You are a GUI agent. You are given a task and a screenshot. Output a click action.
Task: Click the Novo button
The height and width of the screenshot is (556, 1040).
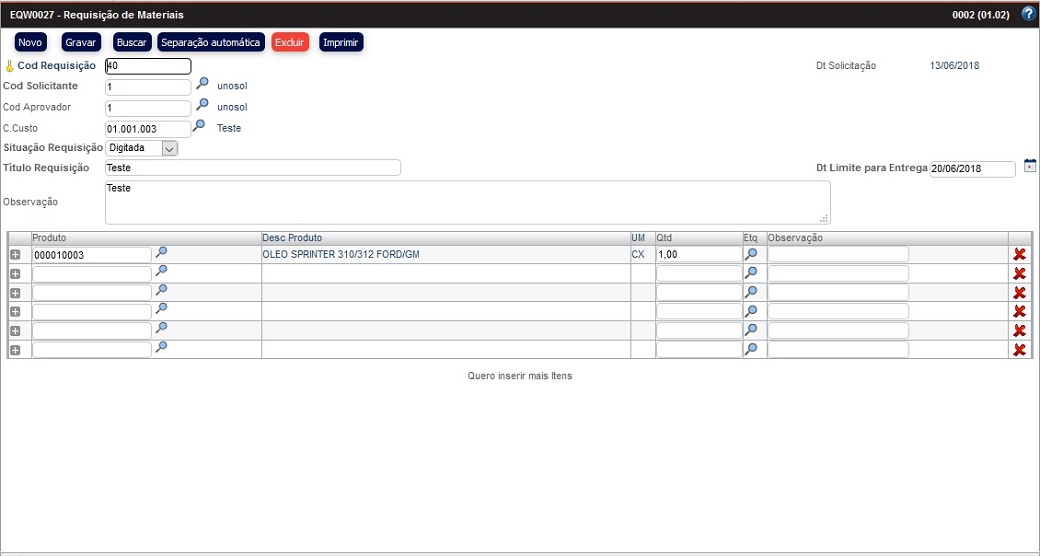[x=31, y=42]
